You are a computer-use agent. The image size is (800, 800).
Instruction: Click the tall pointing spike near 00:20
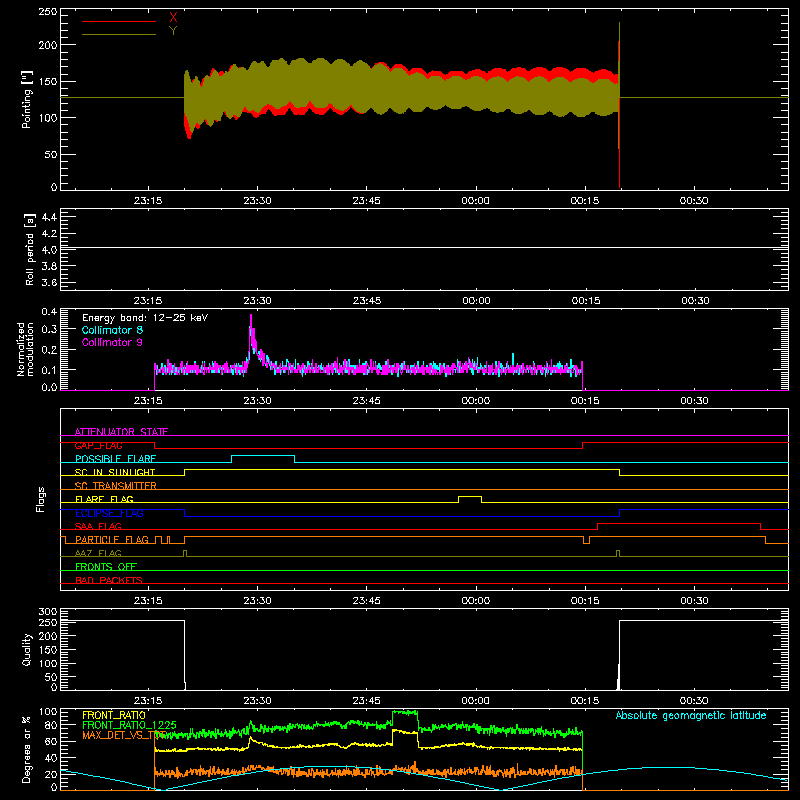tap(619, 105)
